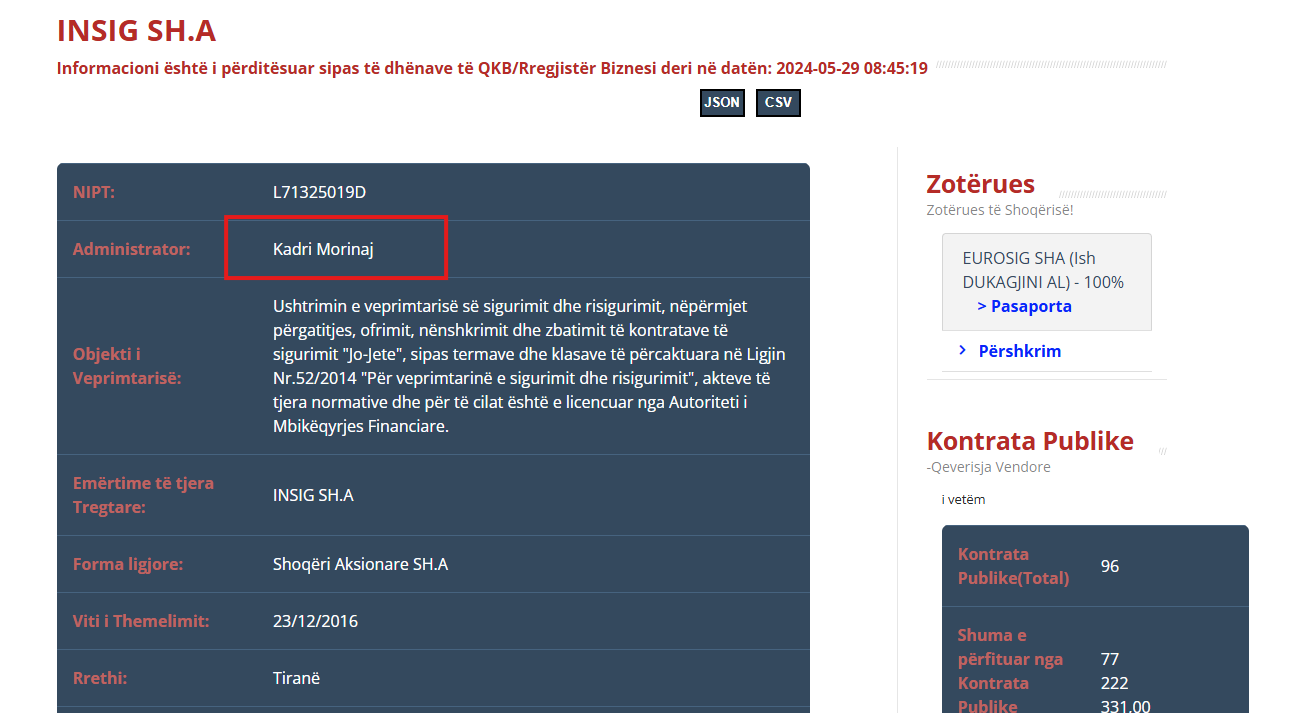Download company data as JSON
1299x713 pixels.
coord(722,103)
